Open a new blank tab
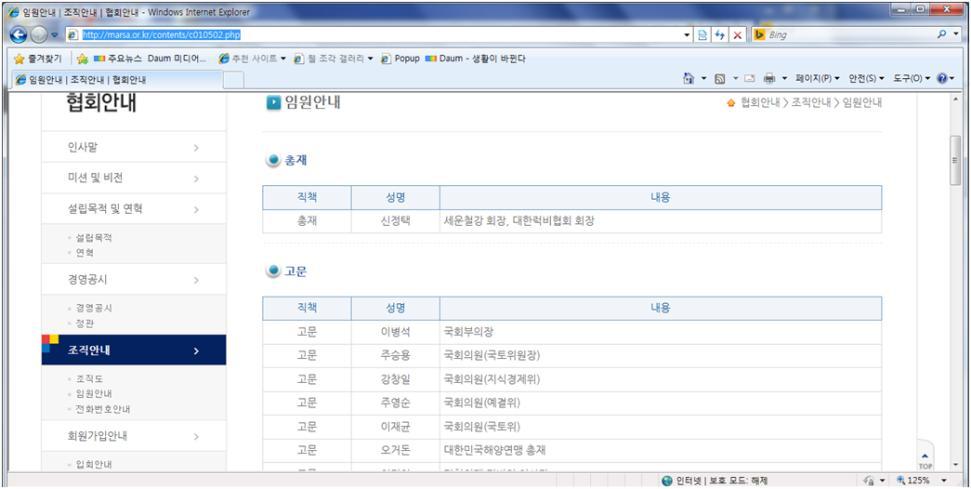 [233, 80]
